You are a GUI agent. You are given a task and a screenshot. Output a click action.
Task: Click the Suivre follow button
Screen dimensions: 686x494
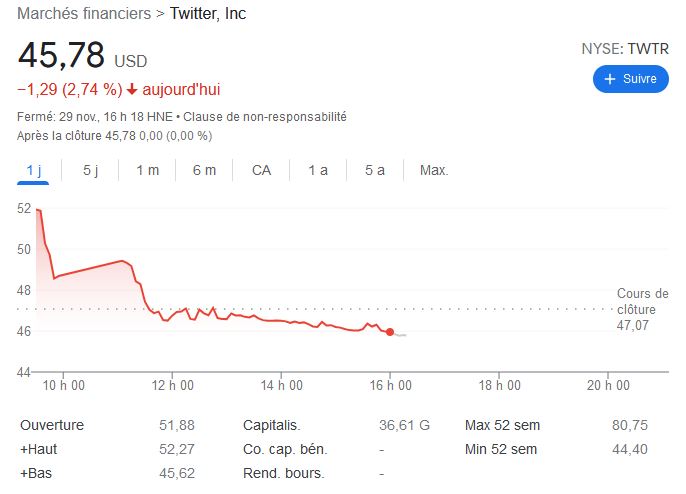coord(630,78)
